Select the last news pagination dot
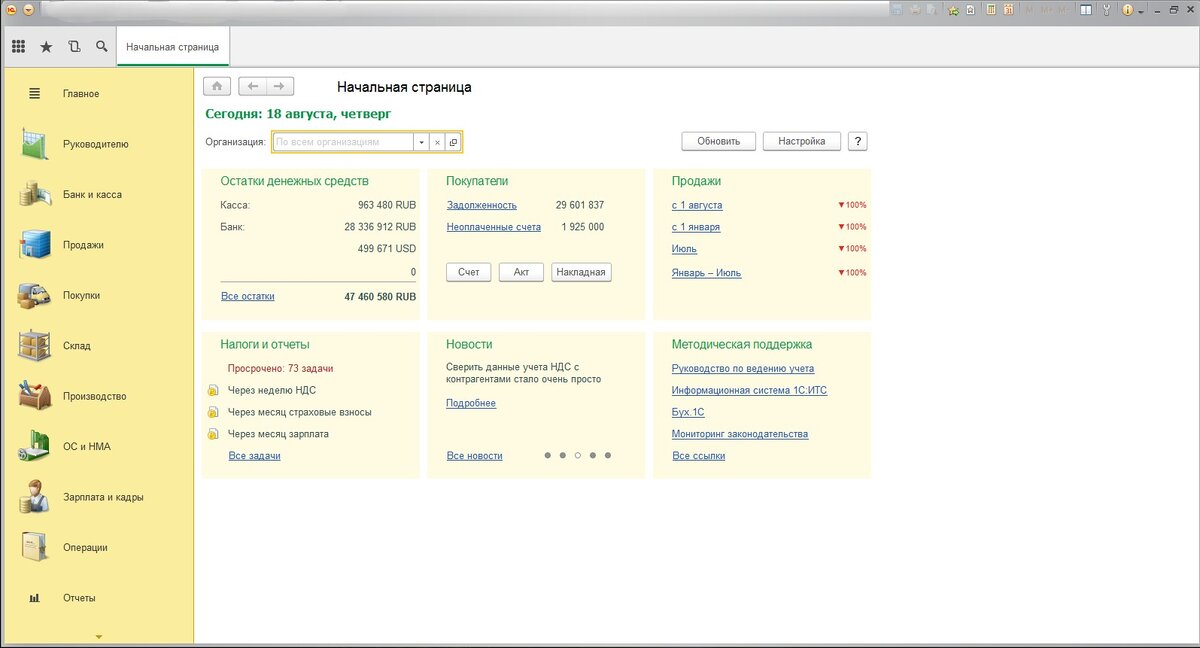 pyautogui.click(x=608, y=455)
